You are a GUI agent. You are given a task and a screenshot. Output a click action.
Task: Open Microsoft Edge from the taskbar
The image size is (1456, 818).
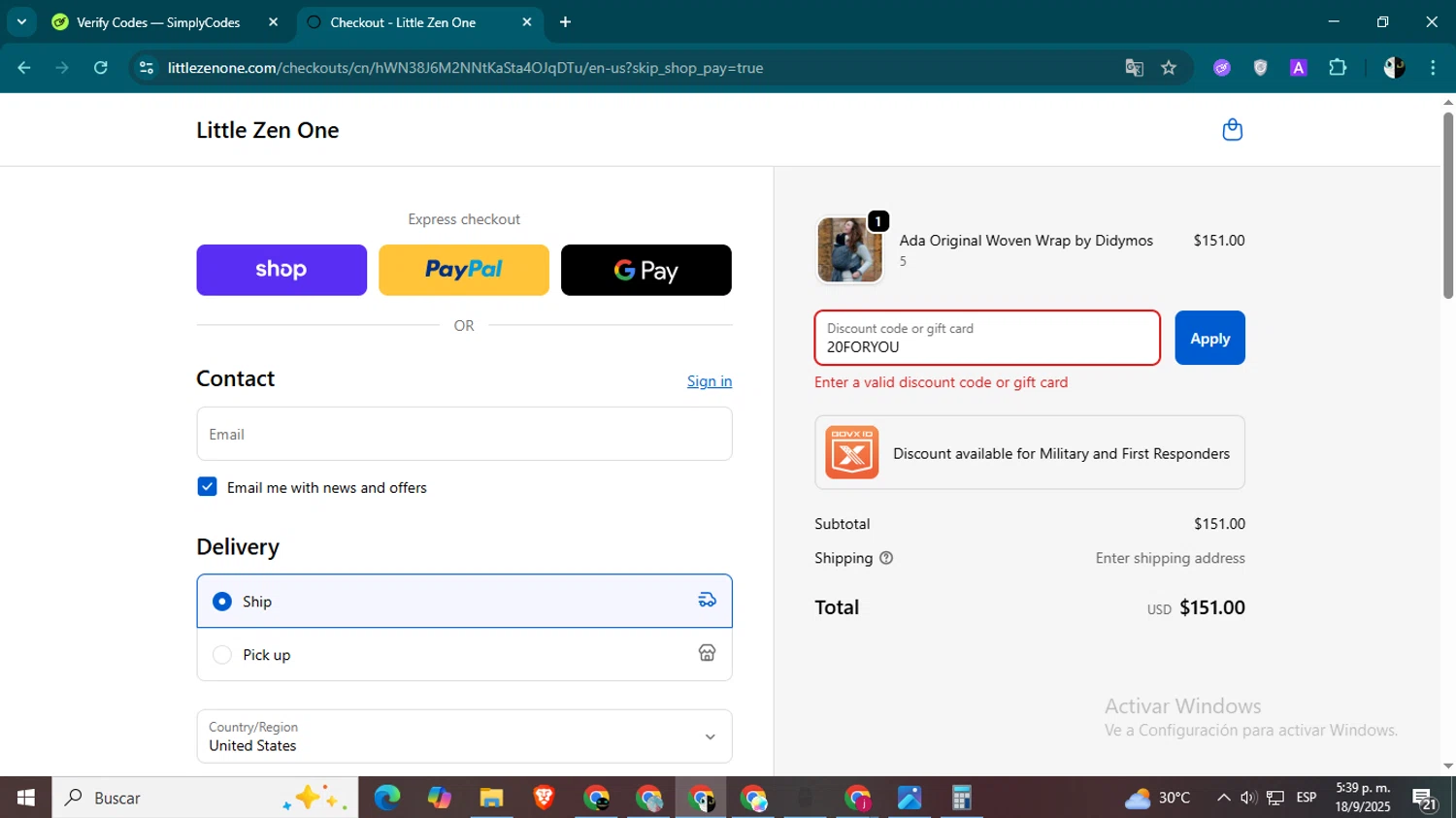(386, 798)
